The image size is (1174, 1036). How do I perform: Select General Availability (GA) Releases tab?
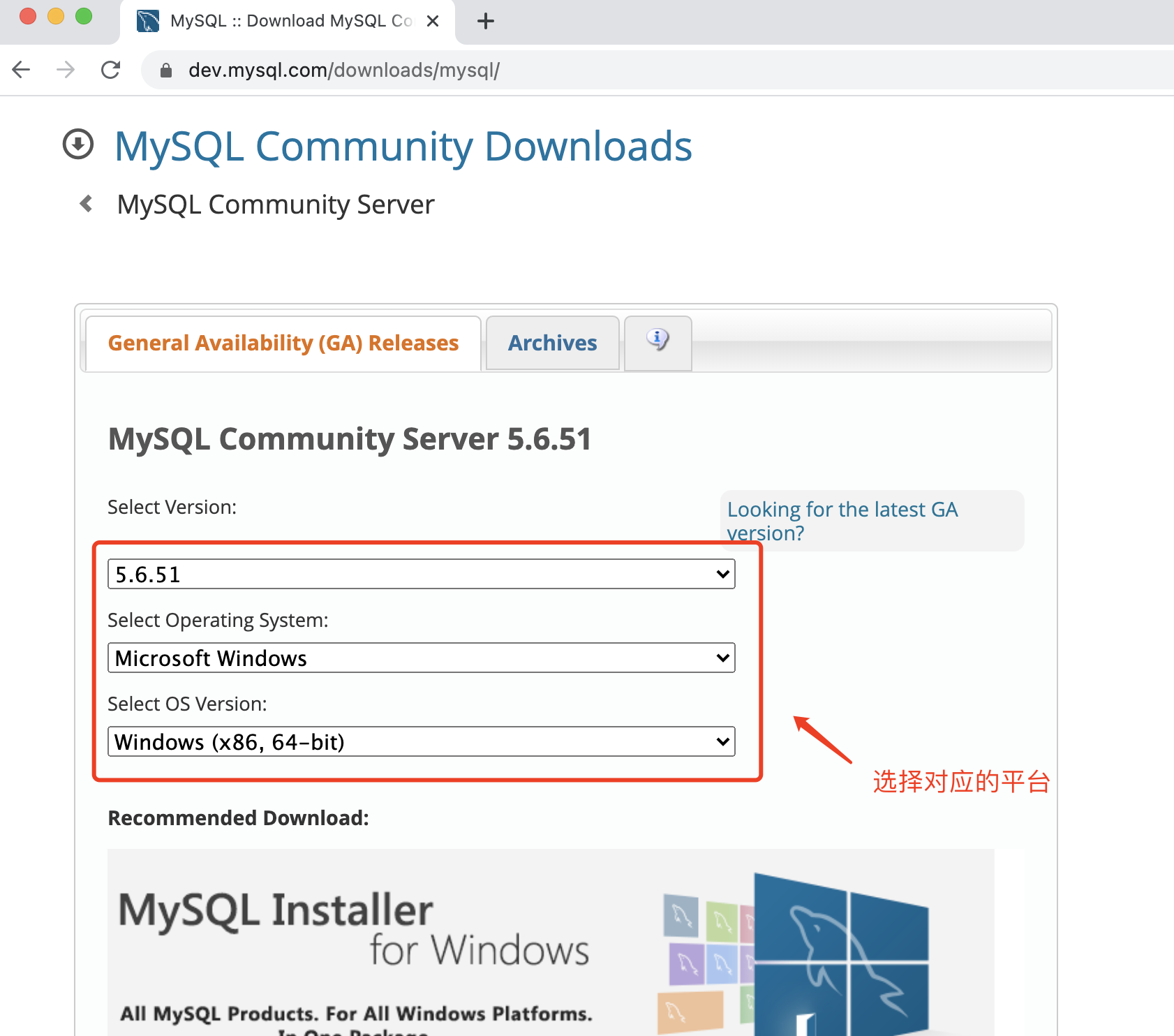[x=283, y=343]
